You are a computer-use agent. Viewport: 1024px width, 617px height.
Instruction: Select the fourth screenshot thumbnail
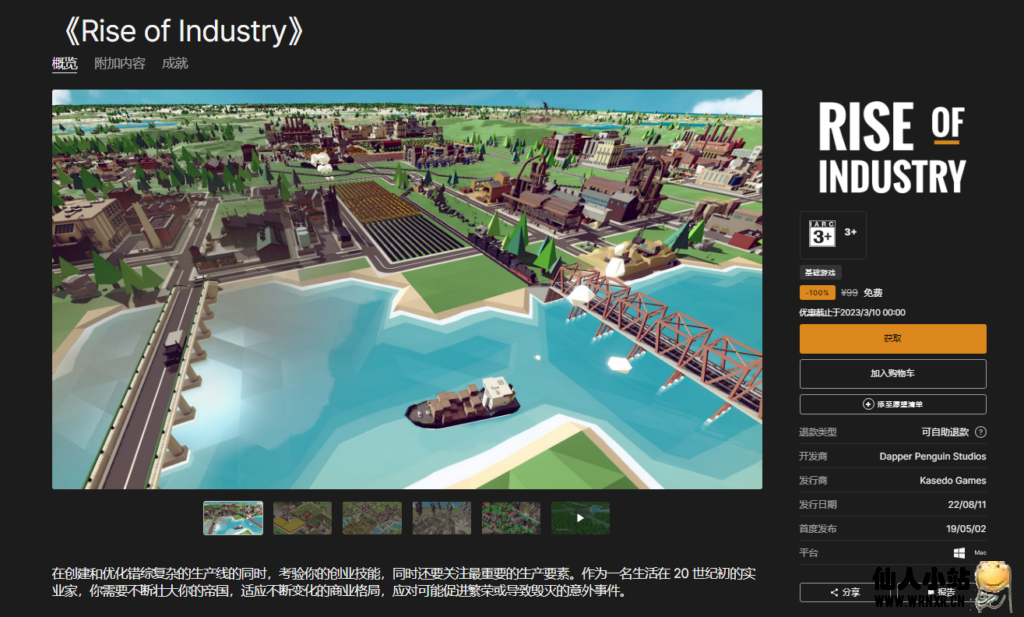click(x=441, y=518)
